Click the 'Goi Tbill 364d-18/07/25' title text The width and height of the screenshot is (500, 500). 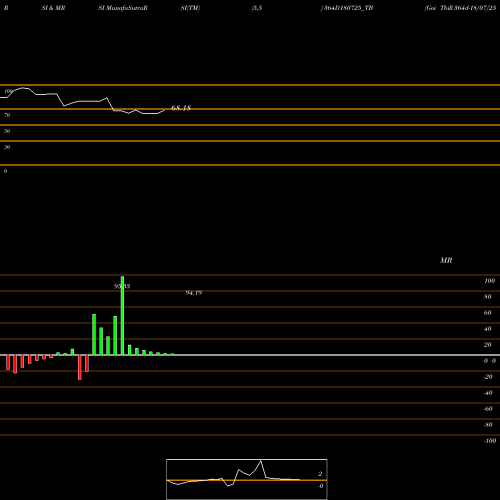[x=460, y=8]
